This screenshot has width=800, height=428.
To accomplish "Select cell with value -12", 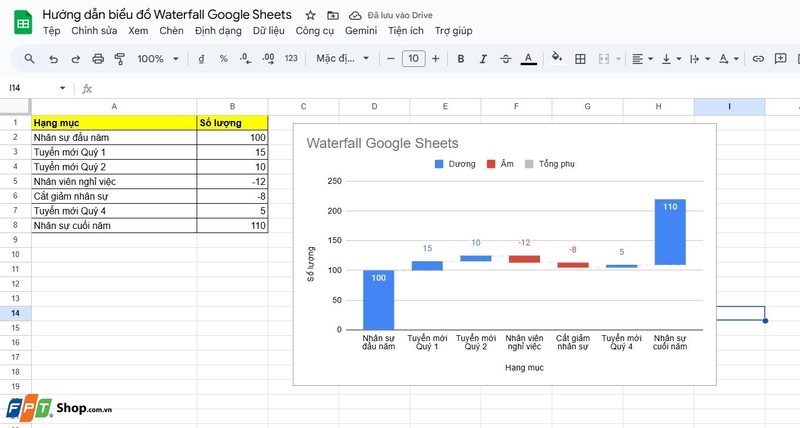I will tap(232, 182).
